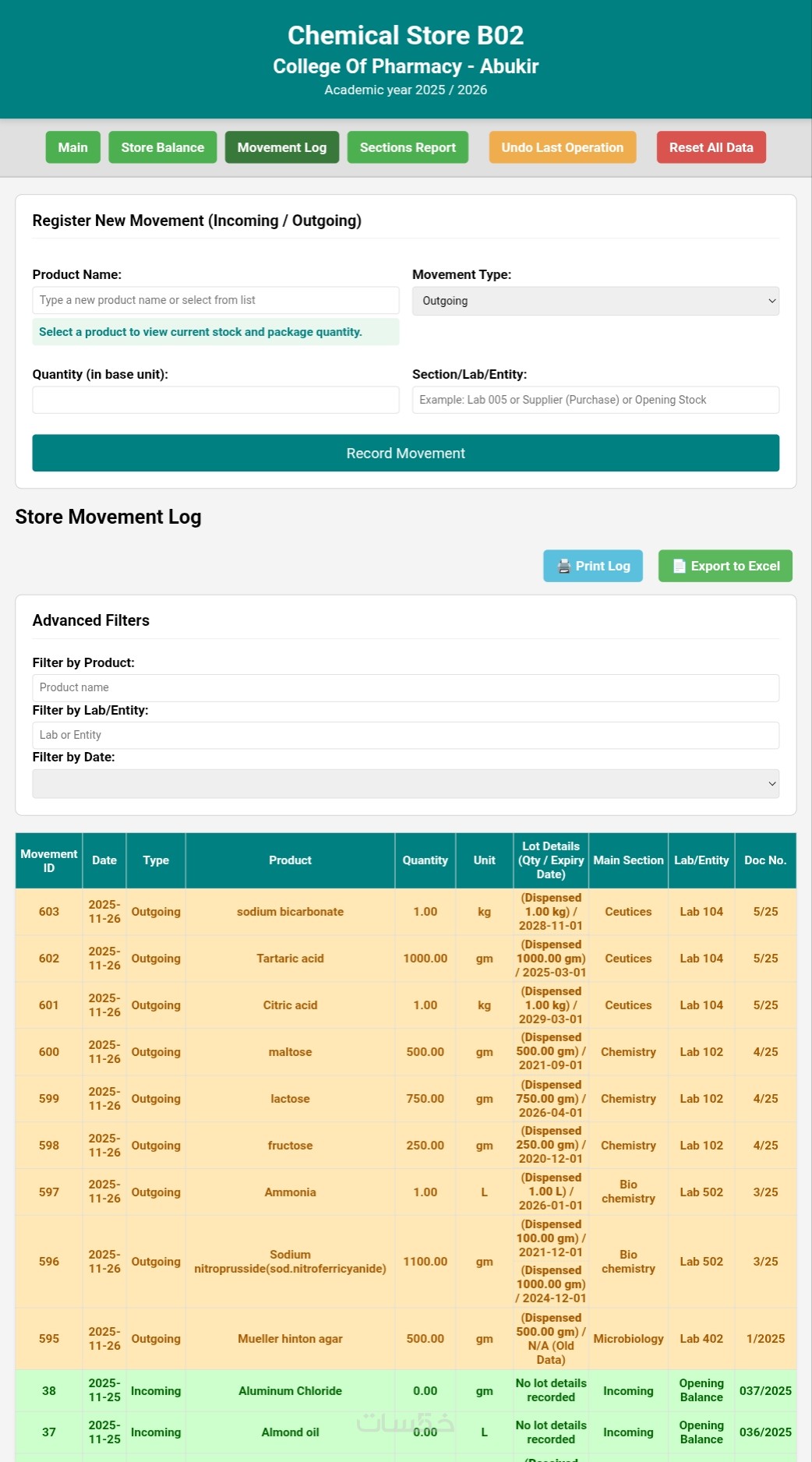Click the printer icon on Print Log

[x=563, y=567]
